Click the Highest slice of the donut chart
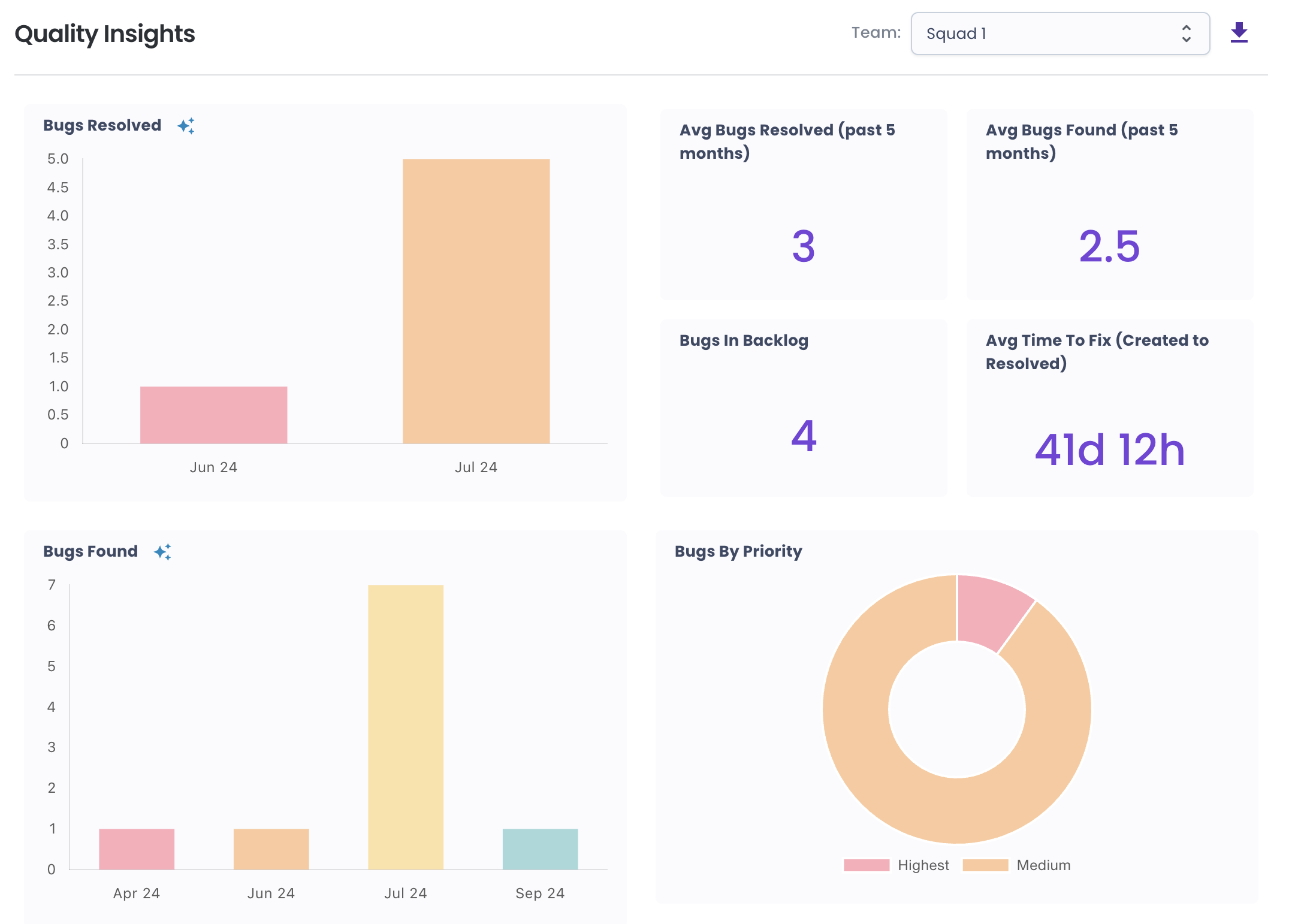Viewport: 1292px width, 924px height. tap(987, 610)
